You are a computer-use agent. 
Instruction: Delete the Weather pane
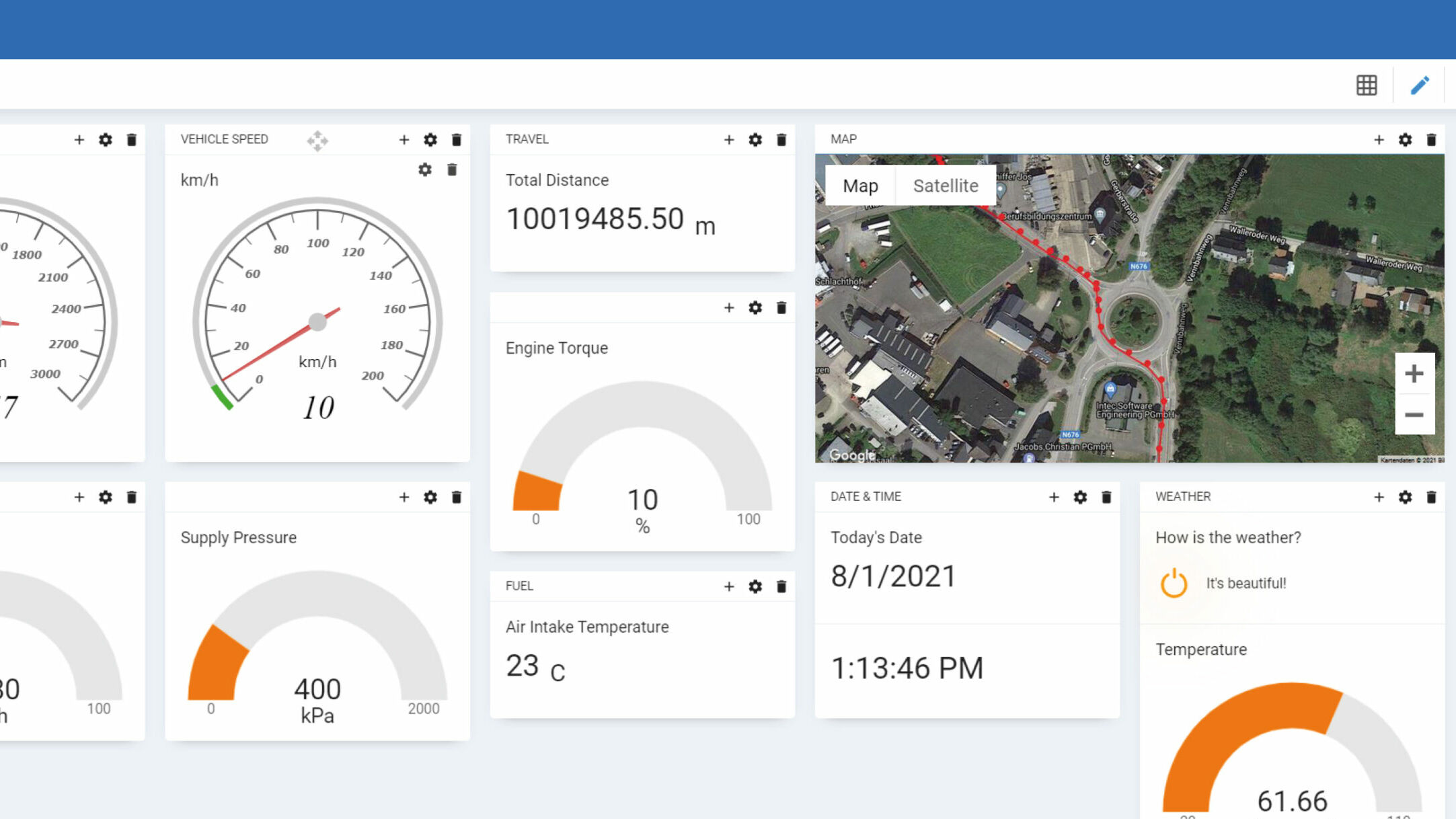coord(1431,497)
